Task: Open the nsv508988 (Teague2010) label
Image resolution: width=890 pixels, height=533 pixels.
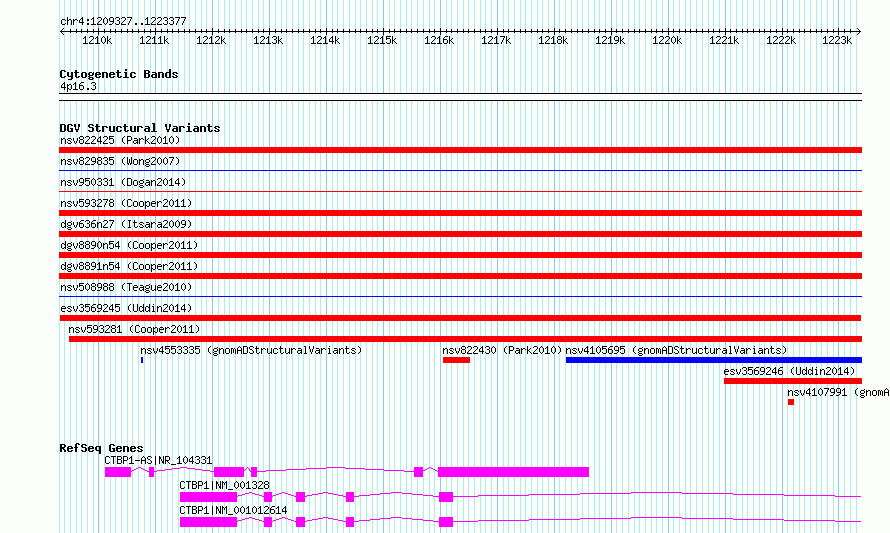Action: point(126,287)
